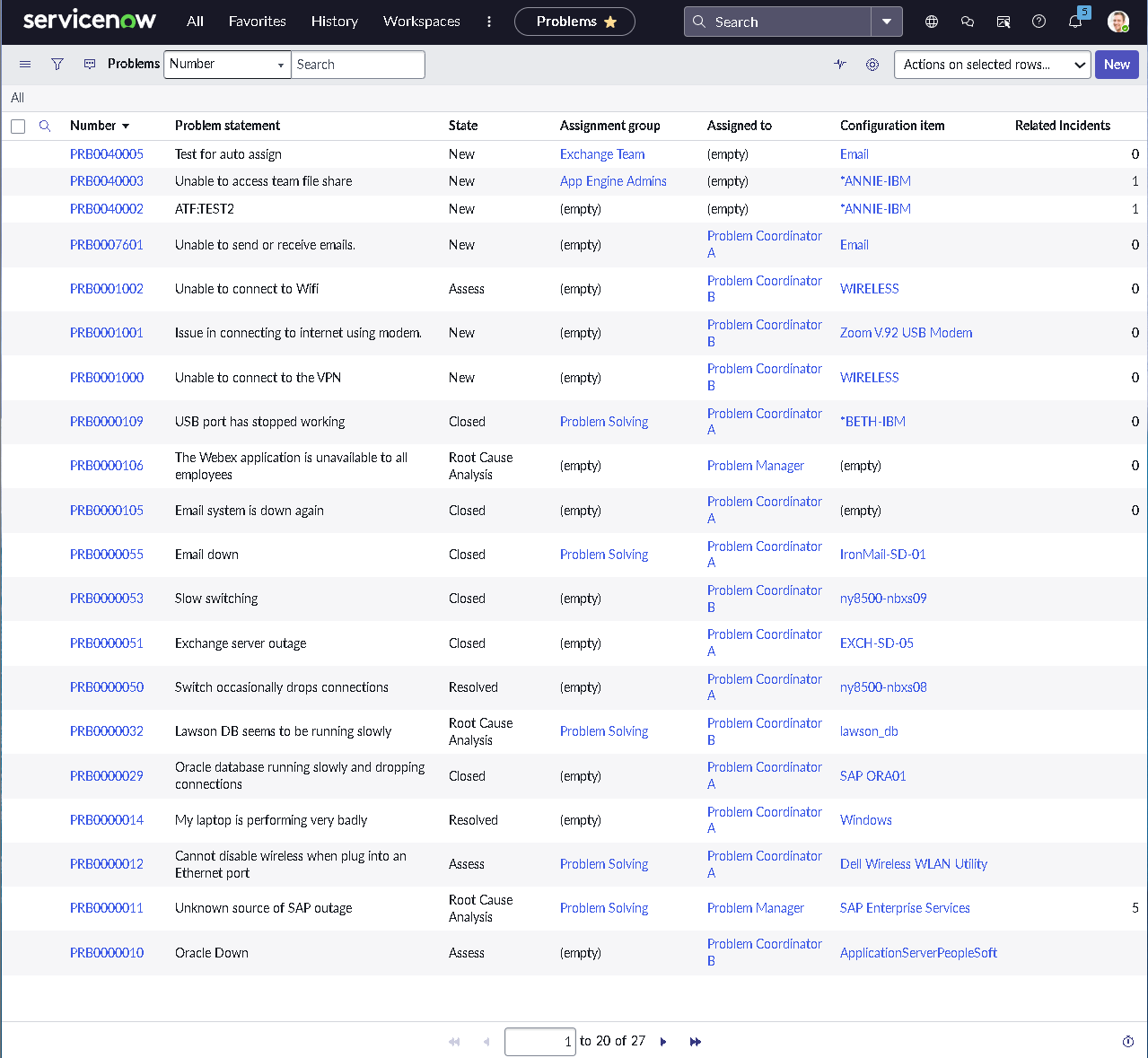Open the user avatar menu
This screenshot has width=1148, height=1058.
click(x=1117, y=21)
